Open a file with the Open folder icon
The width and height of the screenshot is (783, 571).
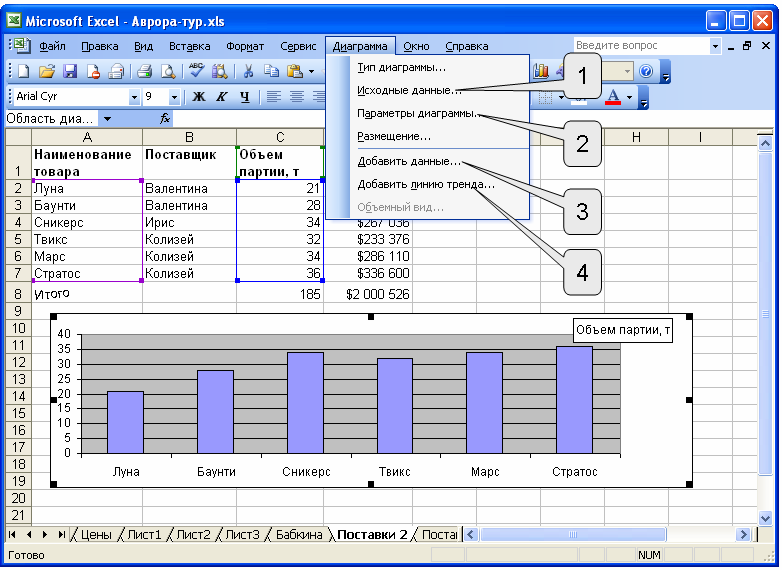pos(46,71)
